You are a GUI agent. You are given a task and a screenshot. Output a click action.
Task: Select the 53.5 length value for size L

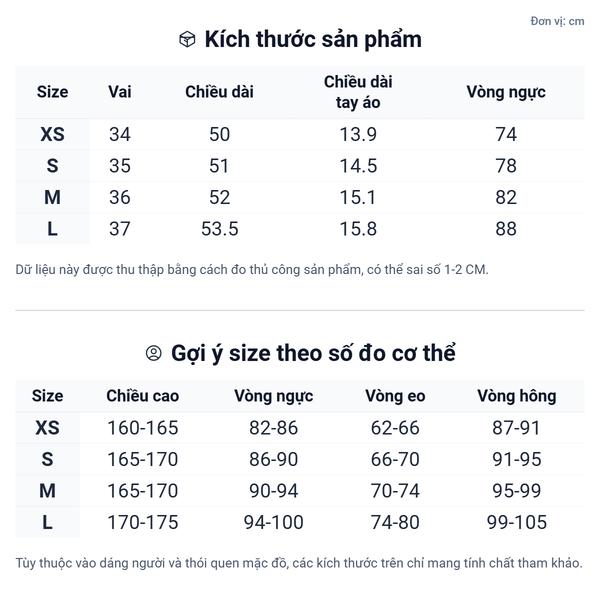(219, 229)
